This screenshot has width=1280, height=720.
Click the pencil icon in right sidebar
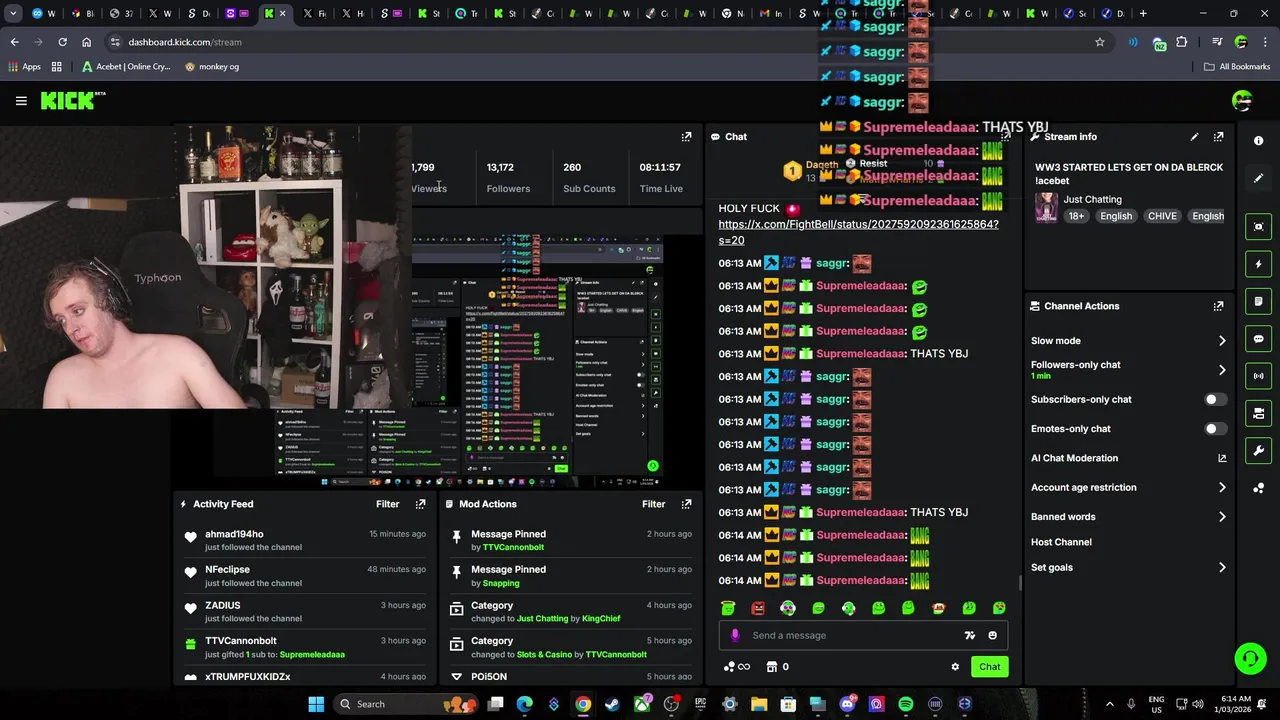1259,178
